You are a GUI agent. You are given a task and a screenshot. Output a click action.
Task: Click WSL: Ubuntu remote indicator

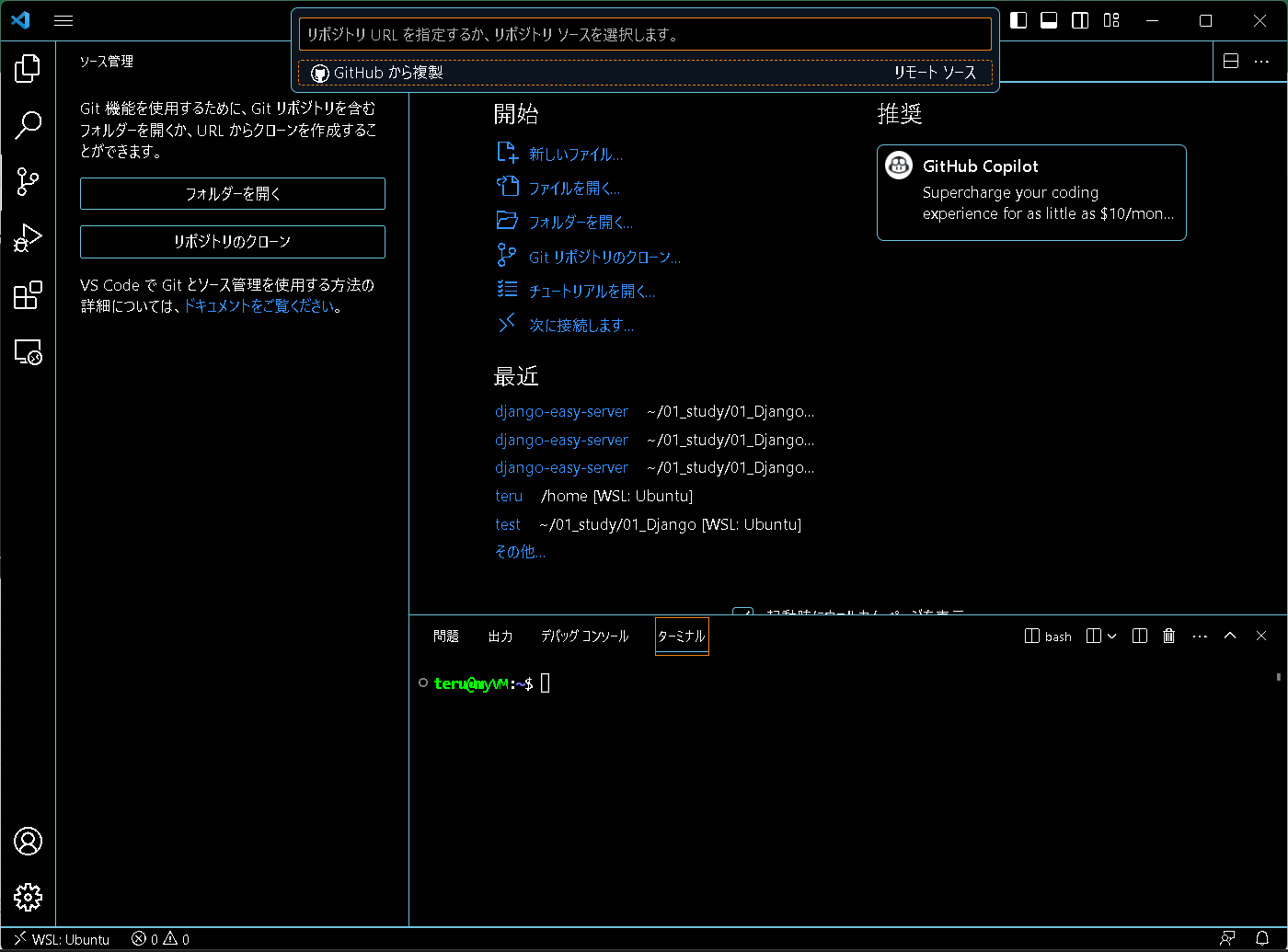click(x=61, y=939)
